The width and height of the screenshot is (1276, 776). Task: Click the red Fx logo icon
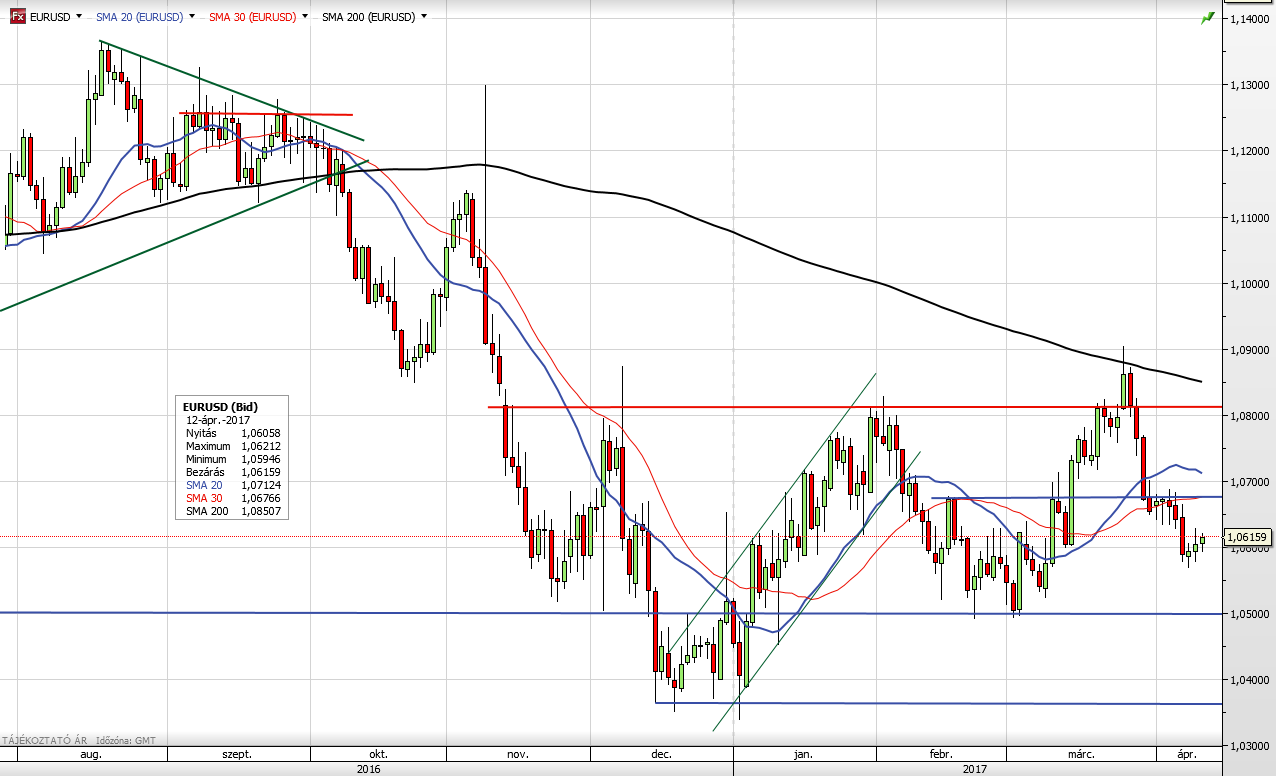tap(18, 17)
